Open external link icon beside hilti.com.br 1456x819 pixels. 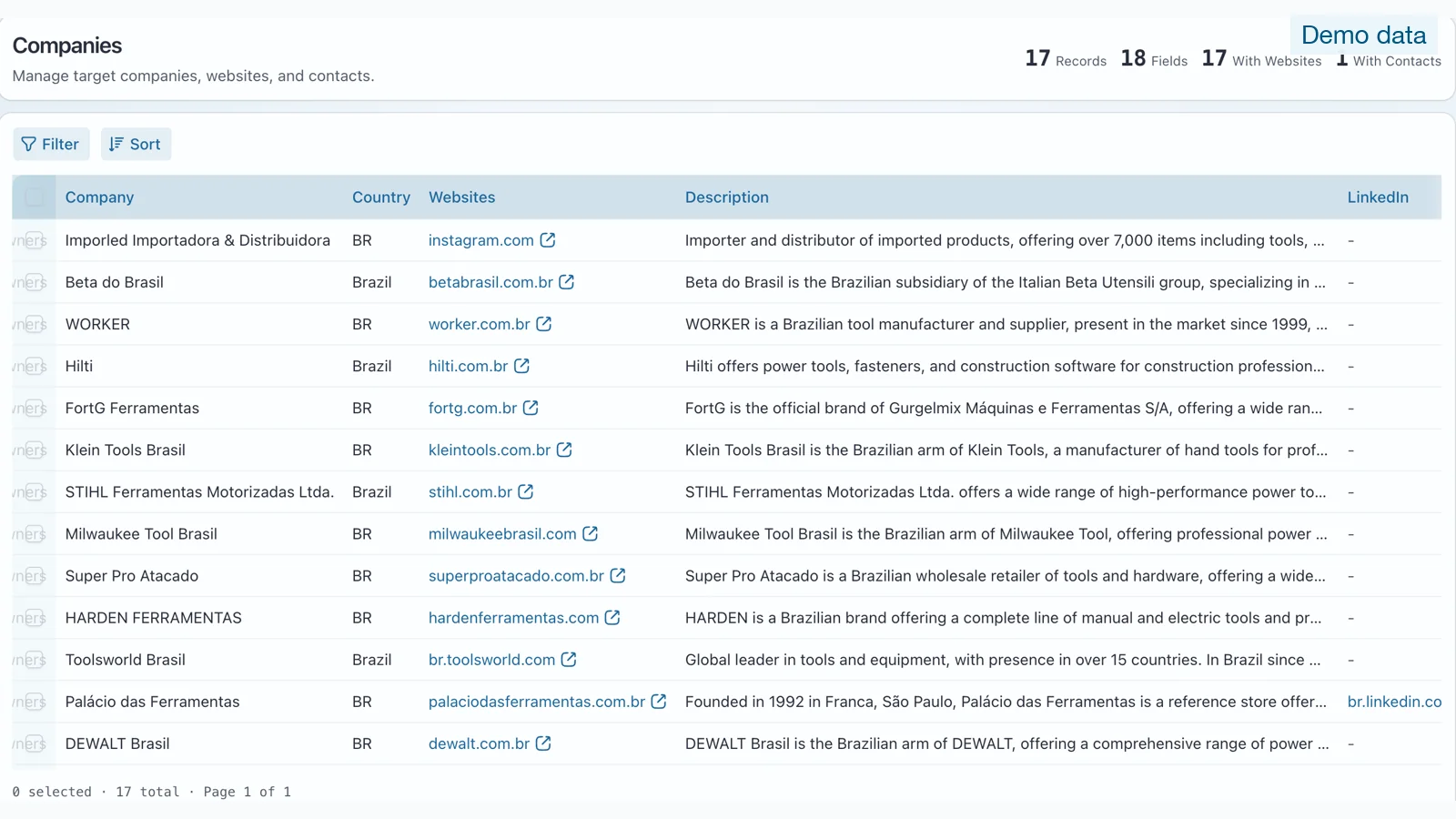[x=522, y=366]
